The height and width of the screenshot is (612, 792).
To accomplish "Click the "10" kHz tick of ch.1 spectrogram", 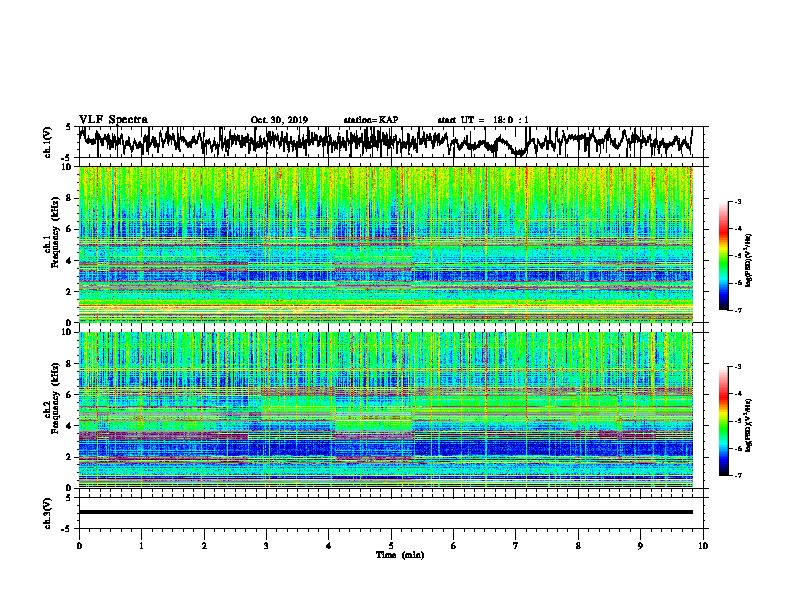I will pyautogui.click(x=67, y=167).
